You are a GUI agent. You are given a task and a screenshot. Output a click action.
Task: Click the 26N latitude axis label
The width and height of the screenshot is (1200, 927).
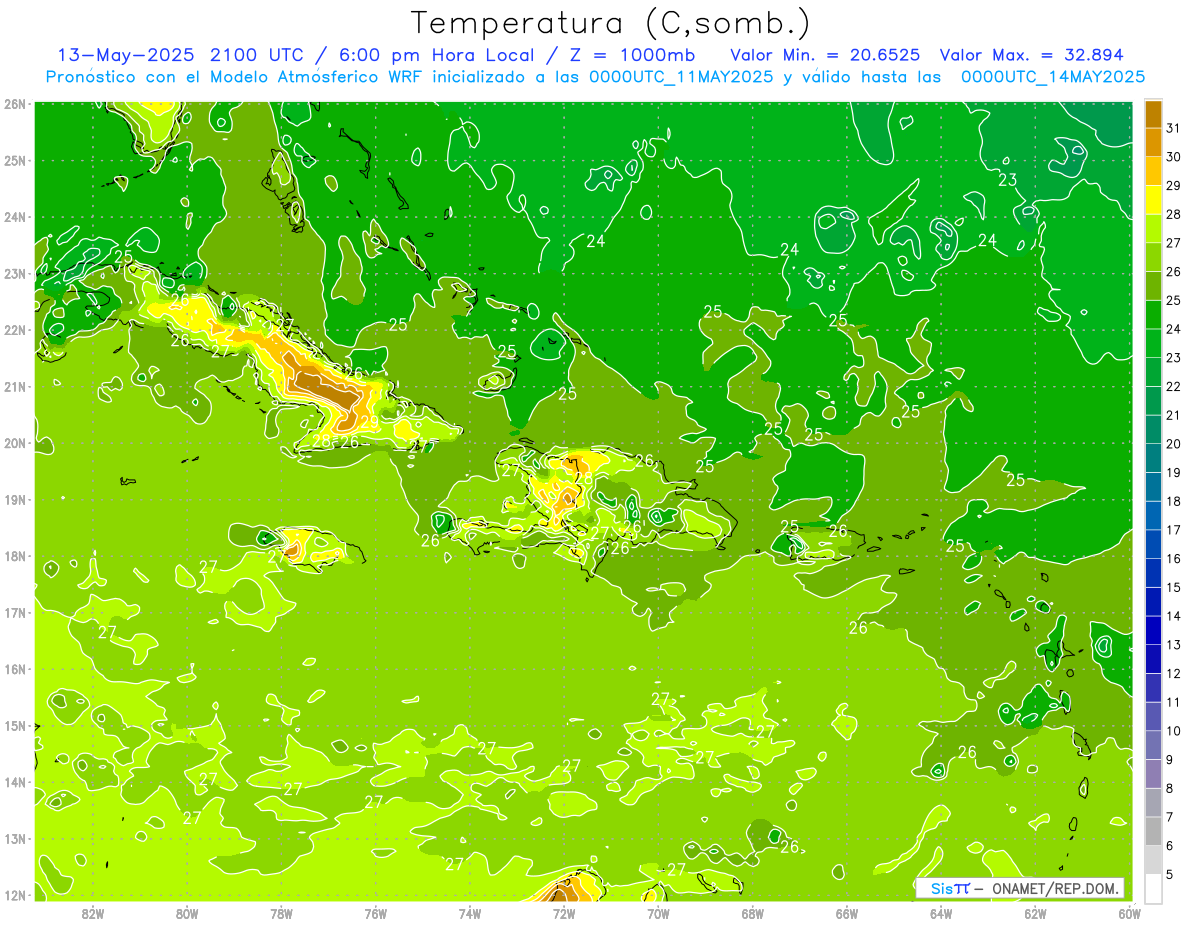click(15, 104)
